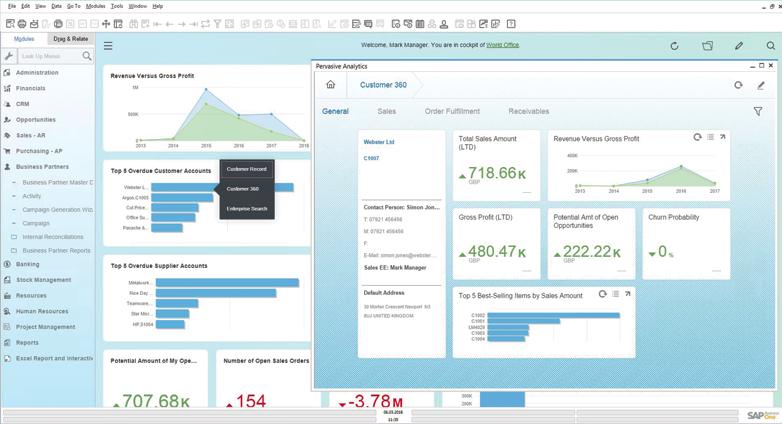Expand the Internal Reconciliations folder

[x=53, y=237]
